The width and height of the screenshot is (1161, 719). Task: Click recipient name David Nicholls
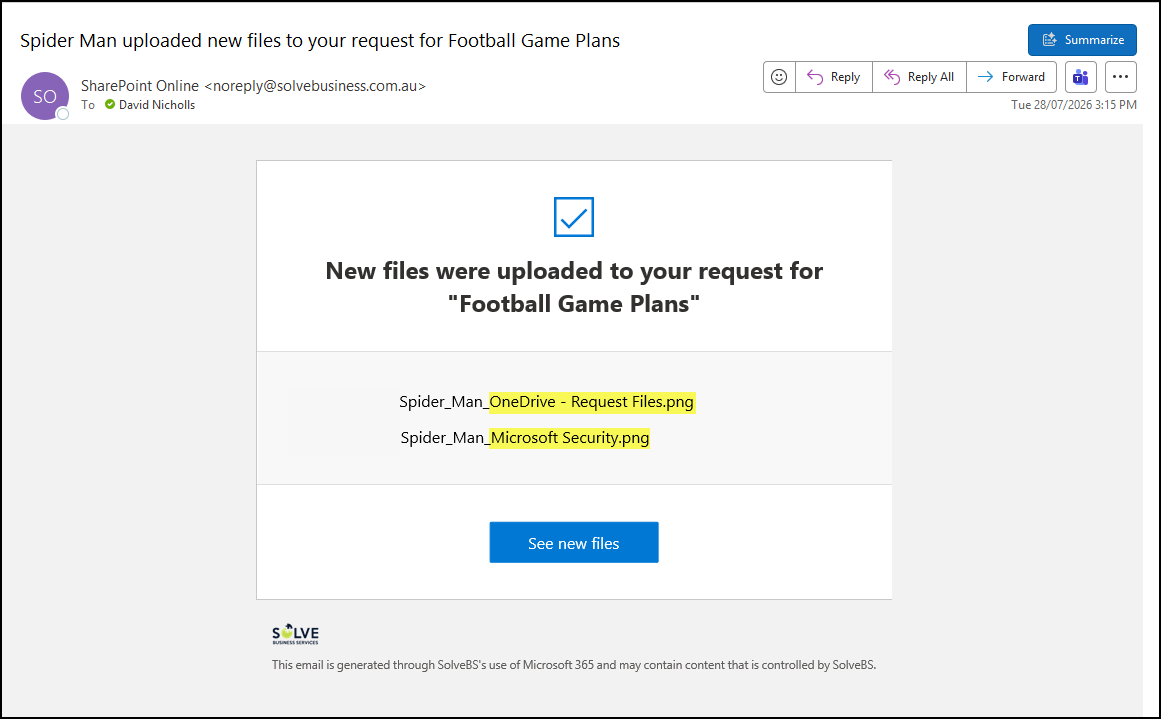point(157,105)
